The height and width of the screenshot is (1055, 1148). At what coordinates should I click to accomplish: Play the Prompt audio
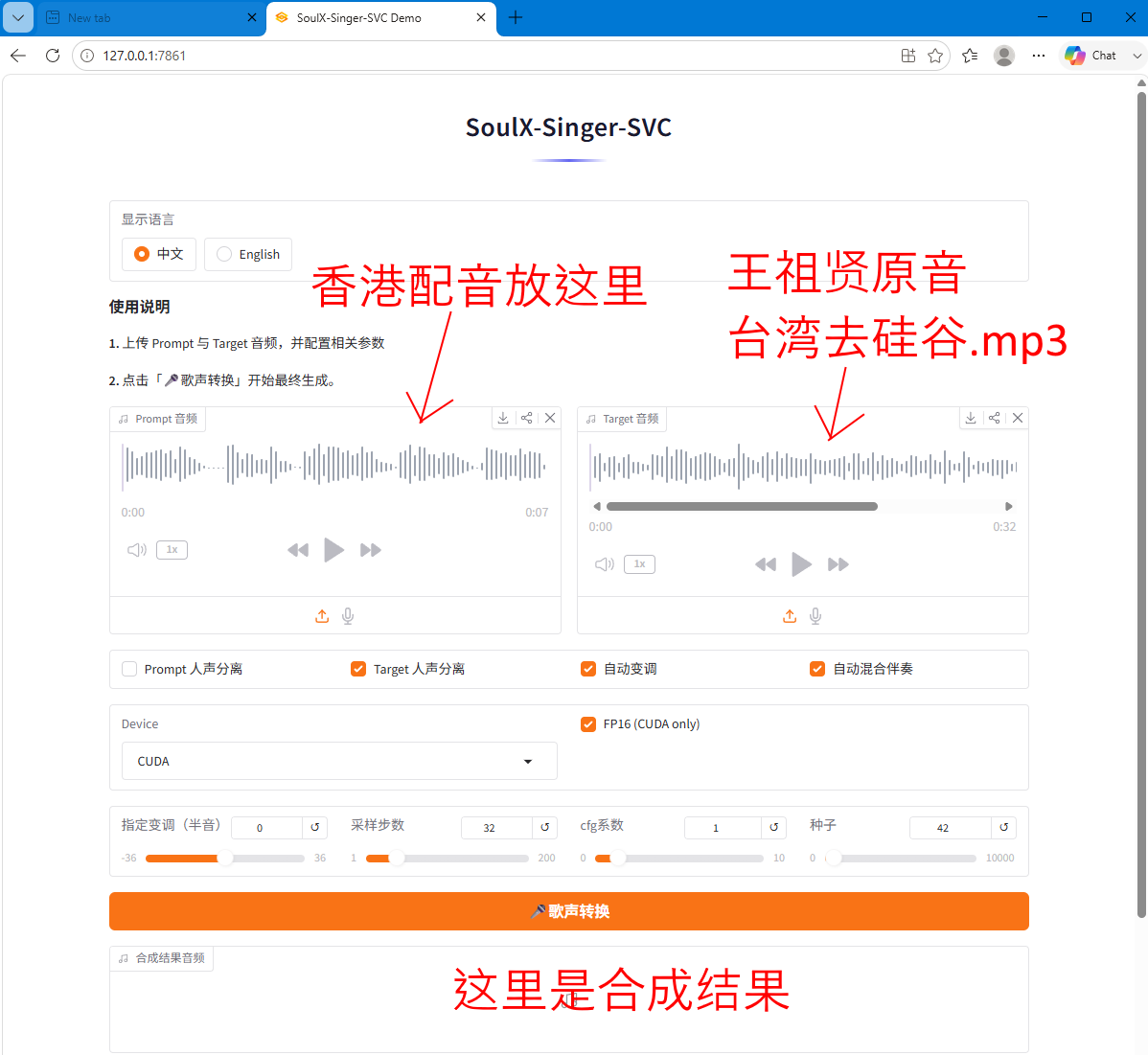tap(333, 550)
